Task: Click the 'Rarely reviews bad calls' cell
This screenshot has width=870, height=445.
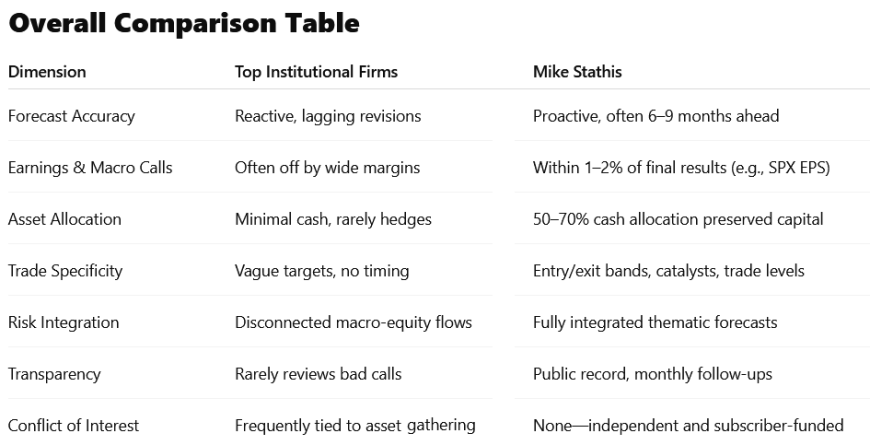Action: (x=318, y=374)
